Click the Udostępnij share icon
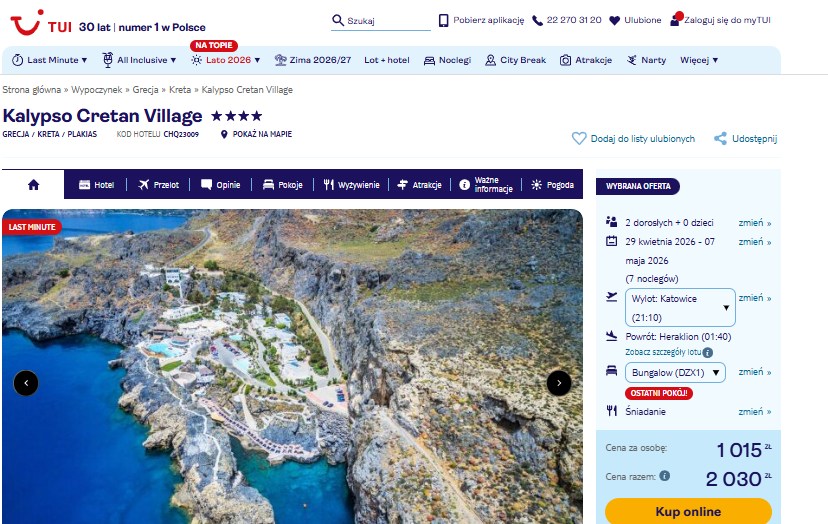Image resolution: width=828 pixels, height=524 pixels. pos(720,139)
